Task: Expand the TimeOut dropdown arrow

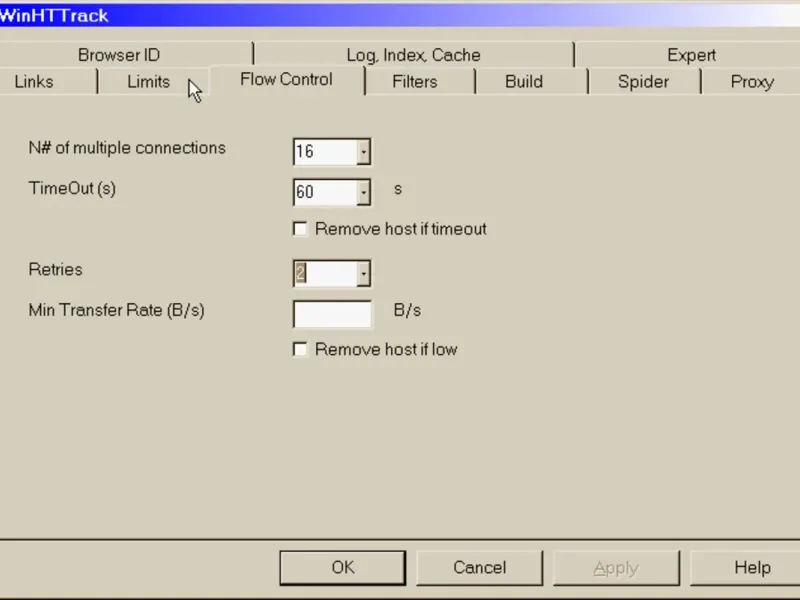Action: pyautogui.click(x=363, y=192)
